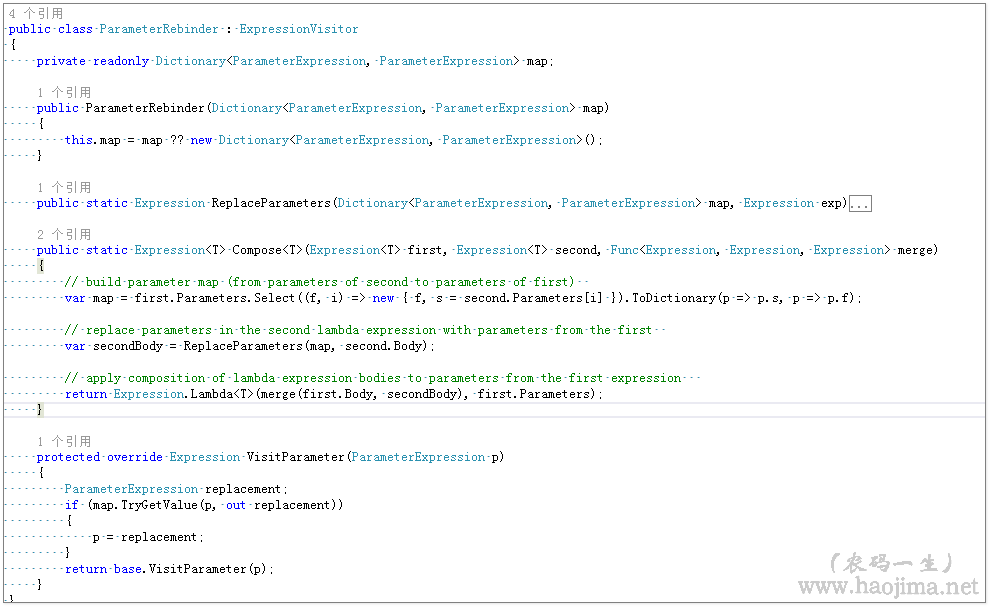Image resolution: width=990 pixels, height=607 pixels.
Task: Click the '4 个引用' CodeLens above the class
Action: click(35, 14)
